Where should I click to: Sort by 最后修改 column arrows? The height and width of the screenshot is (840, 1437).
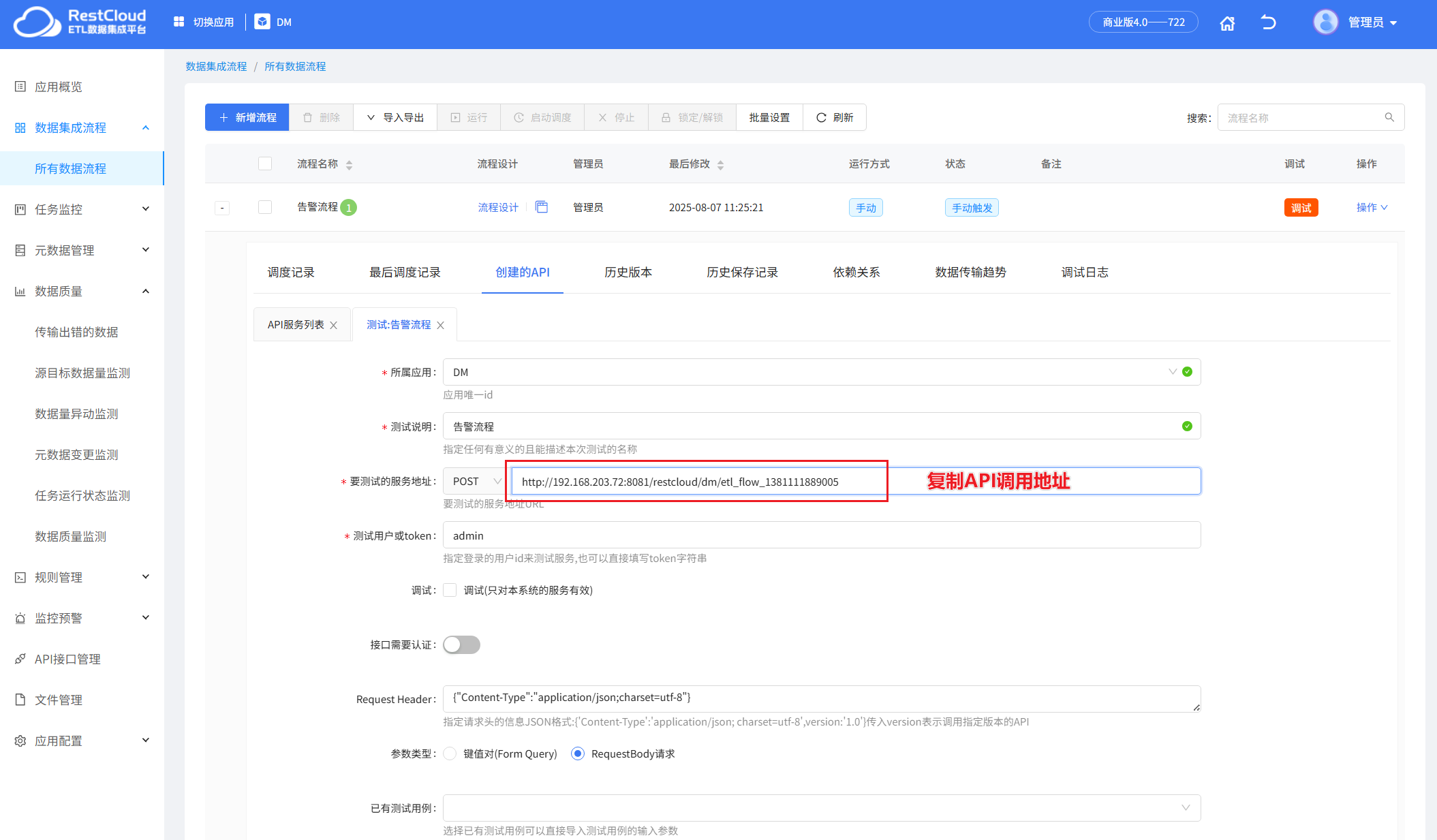721,165
